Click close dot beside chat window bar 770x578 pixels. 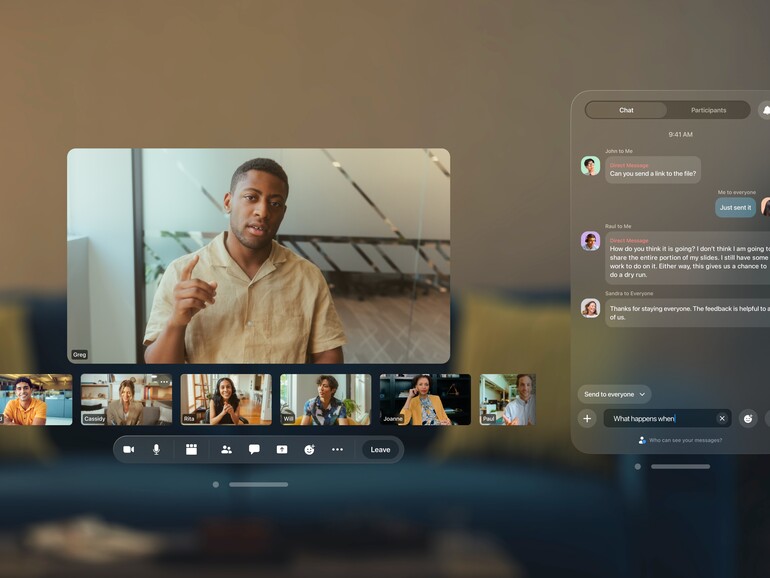637,467
